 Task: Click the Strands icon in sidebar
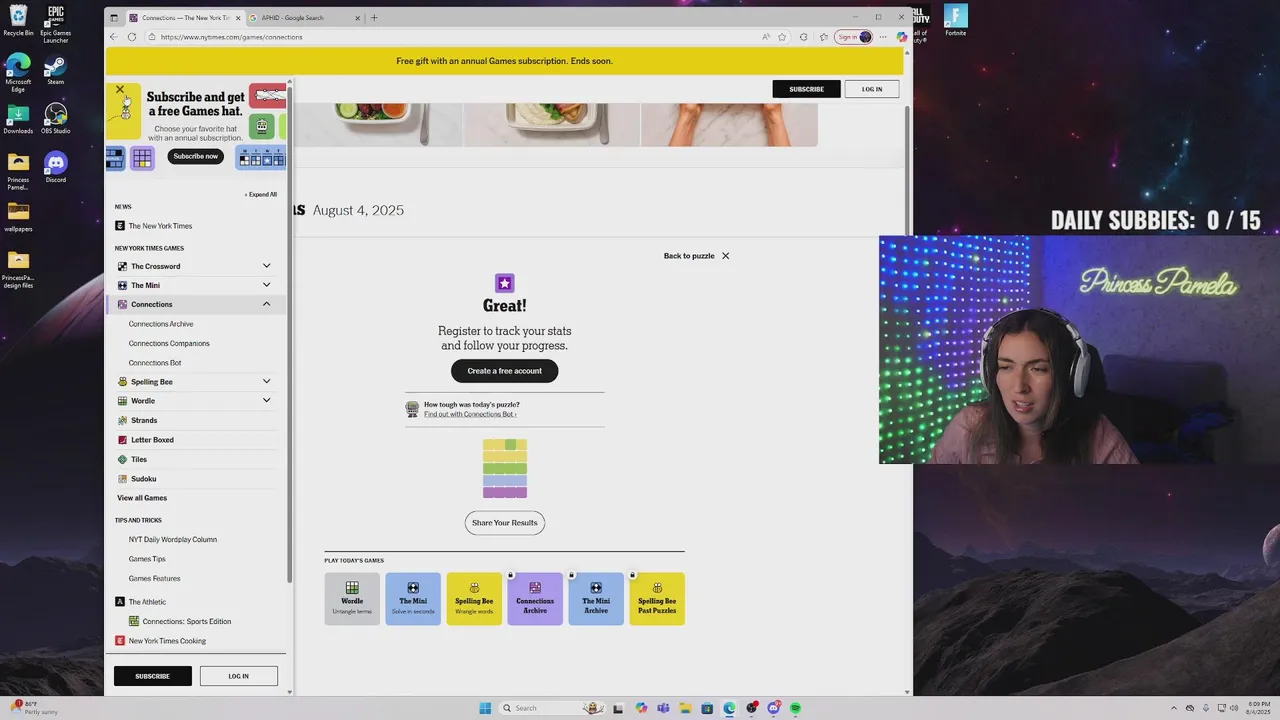(x=122, y=420)
